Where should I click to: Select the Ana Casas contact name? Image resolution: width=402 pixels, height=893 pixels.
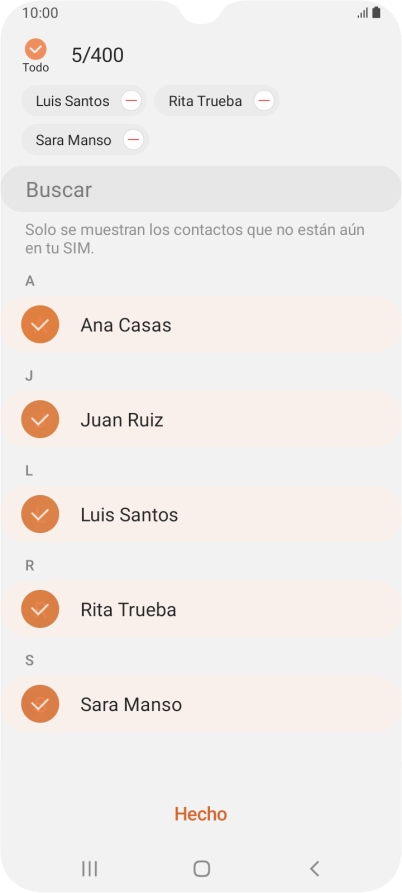click(x=126, y=325)
